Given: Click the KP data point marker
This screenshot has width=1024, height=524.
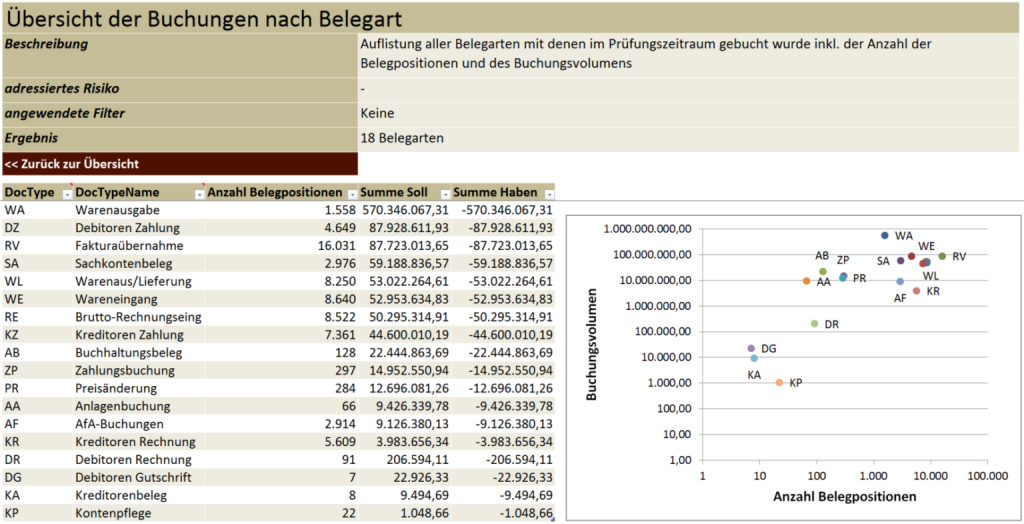Looking at the screenshot, I should pyautogui.click(x=779, y=382).
